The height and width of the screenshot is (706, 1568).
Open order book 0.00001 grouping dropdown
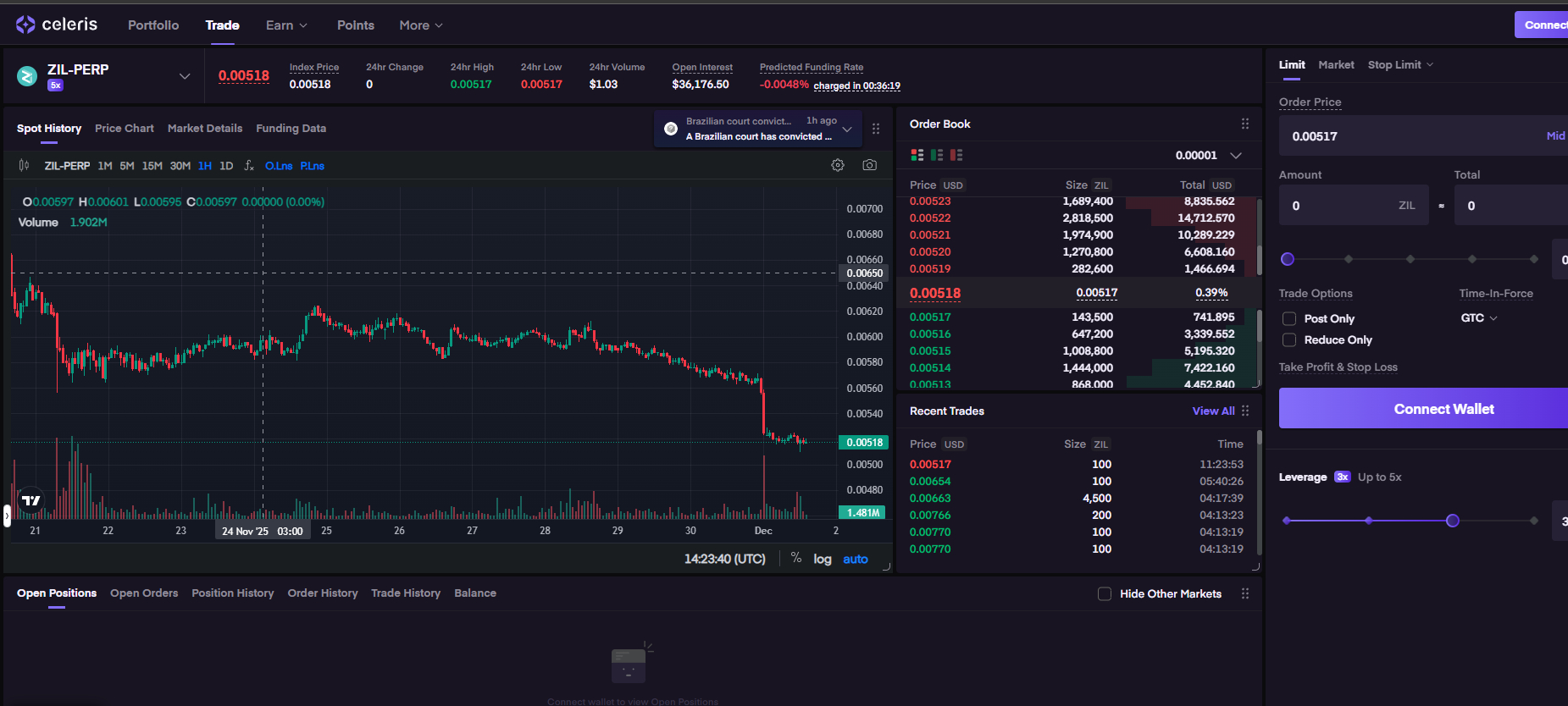(1235, 156)
